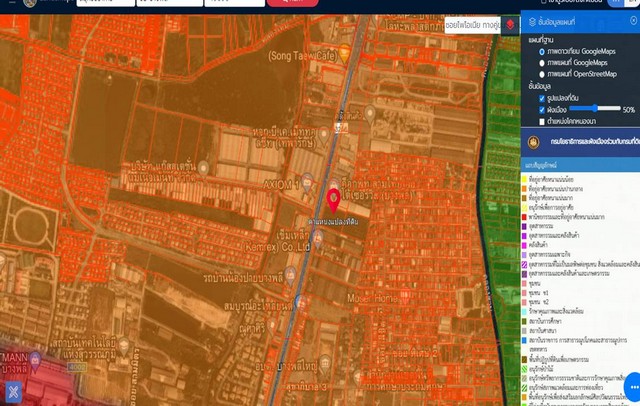Select ภาพแผนที่ GoogleMaps base map
The image size is (640, 406).
click(x=542, y=63)
